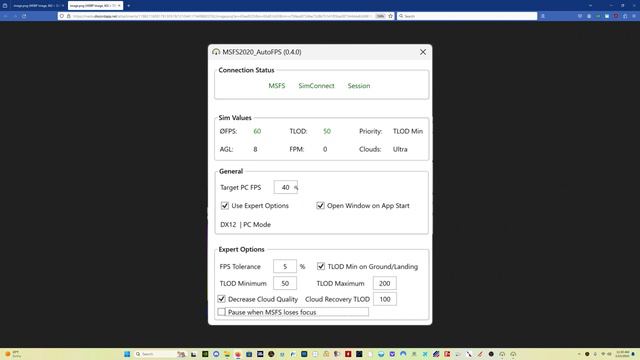This screenshot has width=640, height=360.
Task: Edit the TLOD Minimum field
Action: pyautogui.click(x=285, y=283)
